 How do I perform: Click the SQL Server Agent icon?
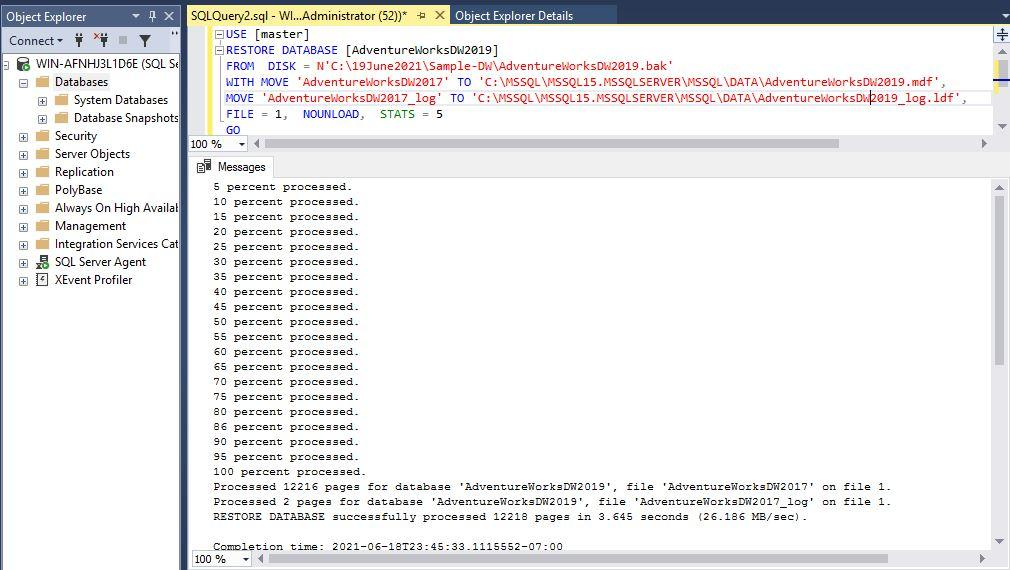click(x=43, y=262)
